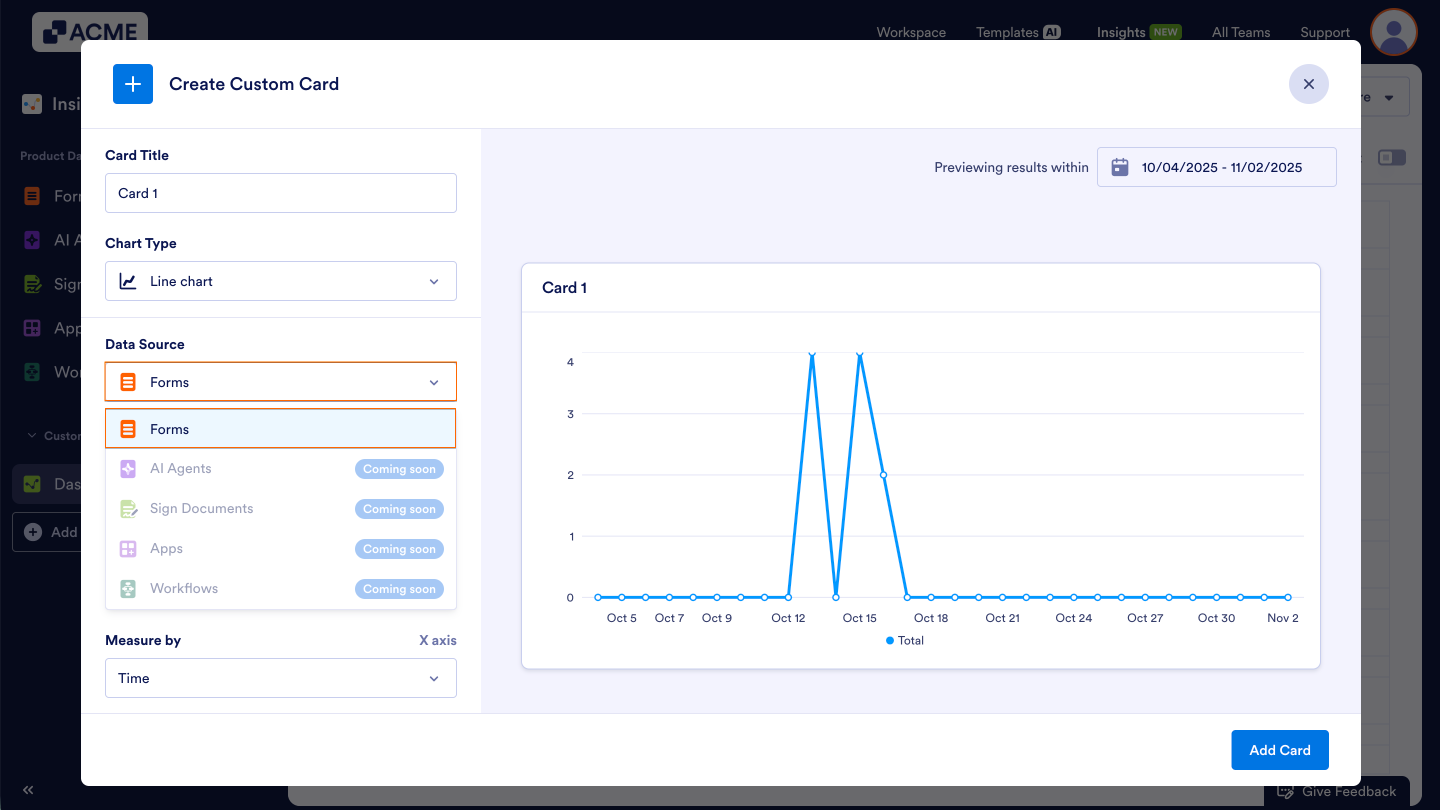Open the Measure by dropdown showing Time

point(280,678)
